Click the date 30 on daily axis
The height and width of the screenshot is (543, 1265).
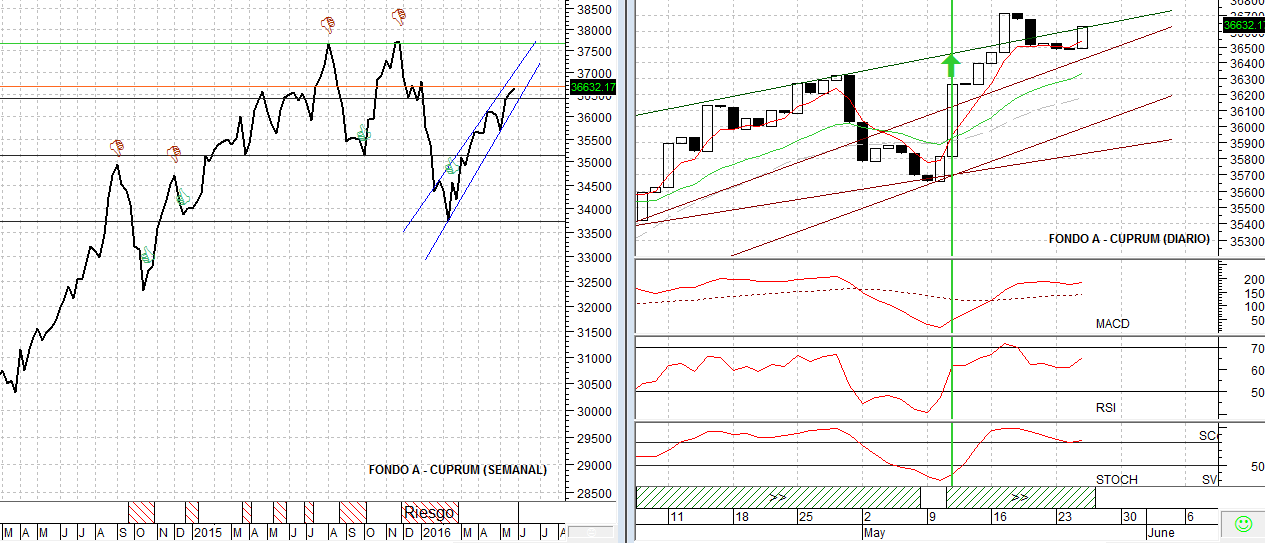point(1128,517)
